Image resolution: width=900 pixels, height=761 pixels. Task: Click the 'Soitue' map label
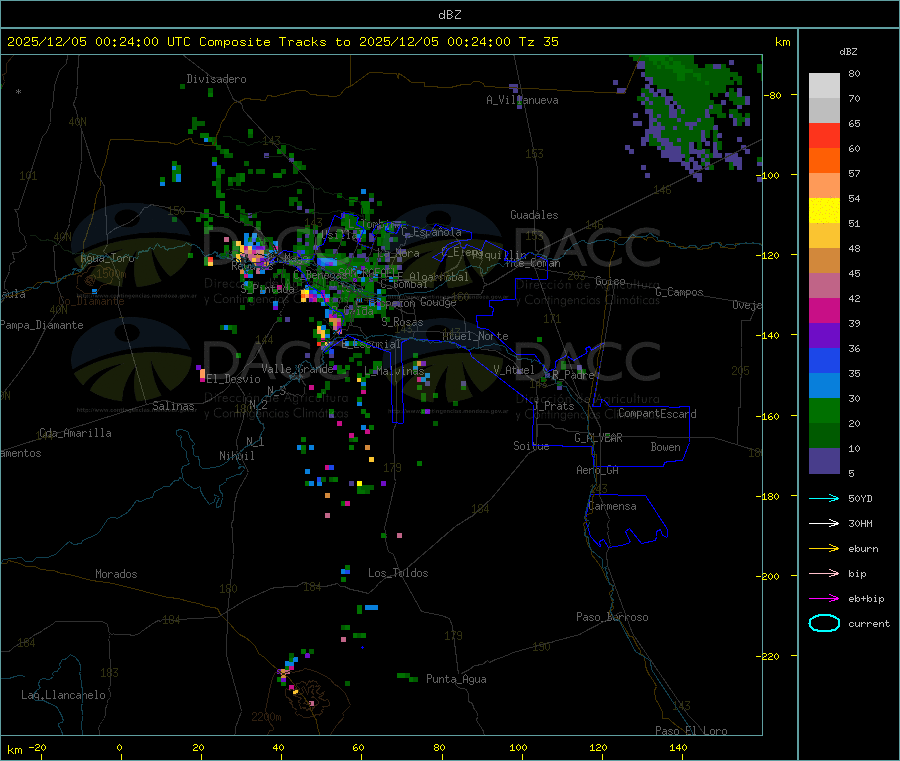pos(531,446)
